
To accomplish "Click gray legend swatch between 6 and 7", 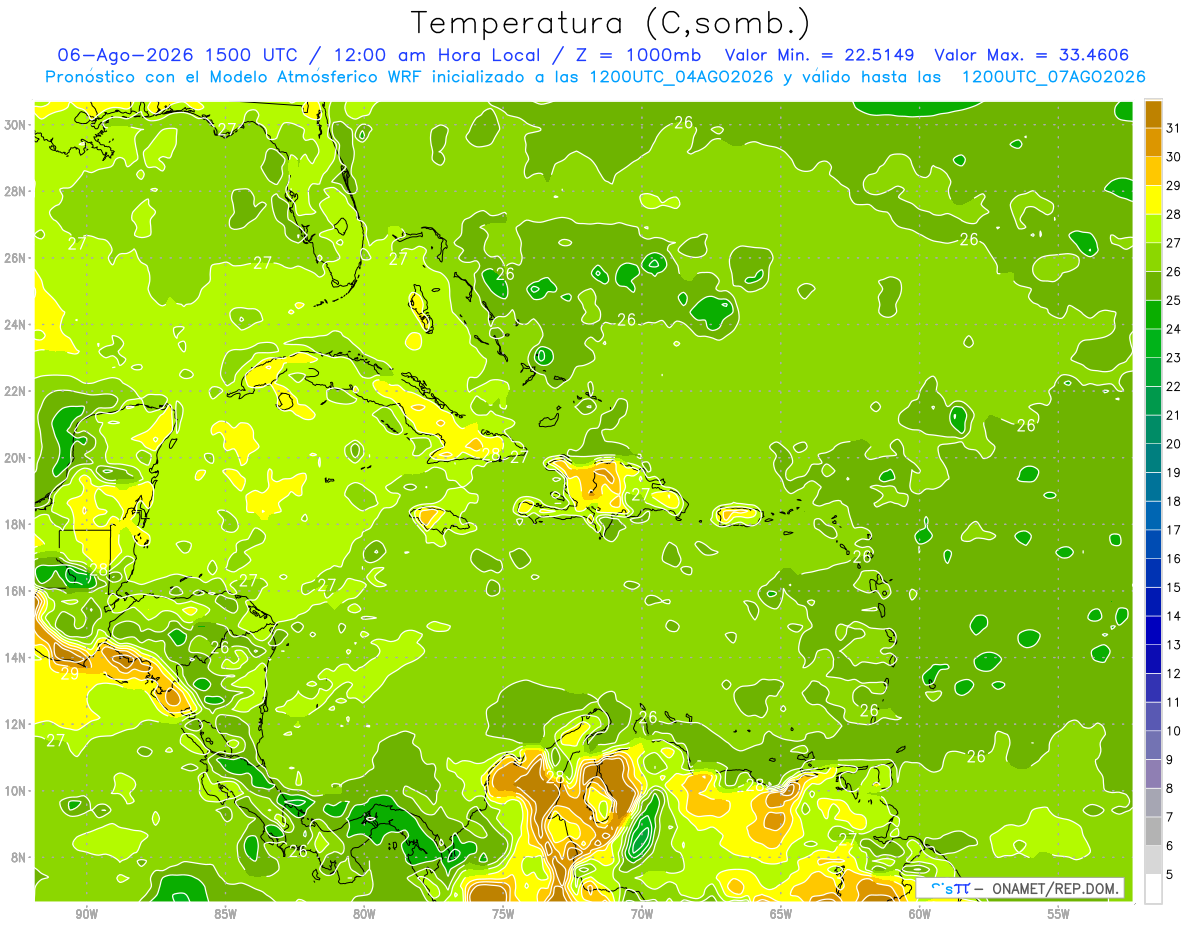I will tap(1153, 831).
